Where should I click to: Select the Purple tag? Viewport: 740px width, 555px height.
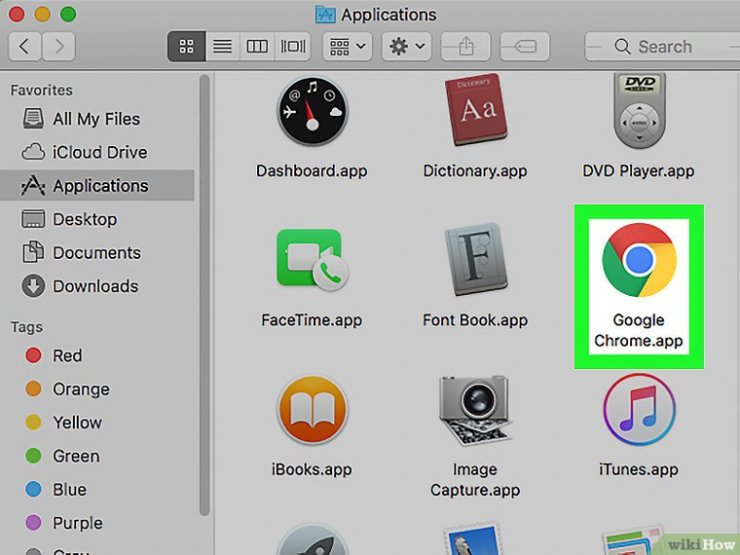pyautogui.click(x=97, y=523)
